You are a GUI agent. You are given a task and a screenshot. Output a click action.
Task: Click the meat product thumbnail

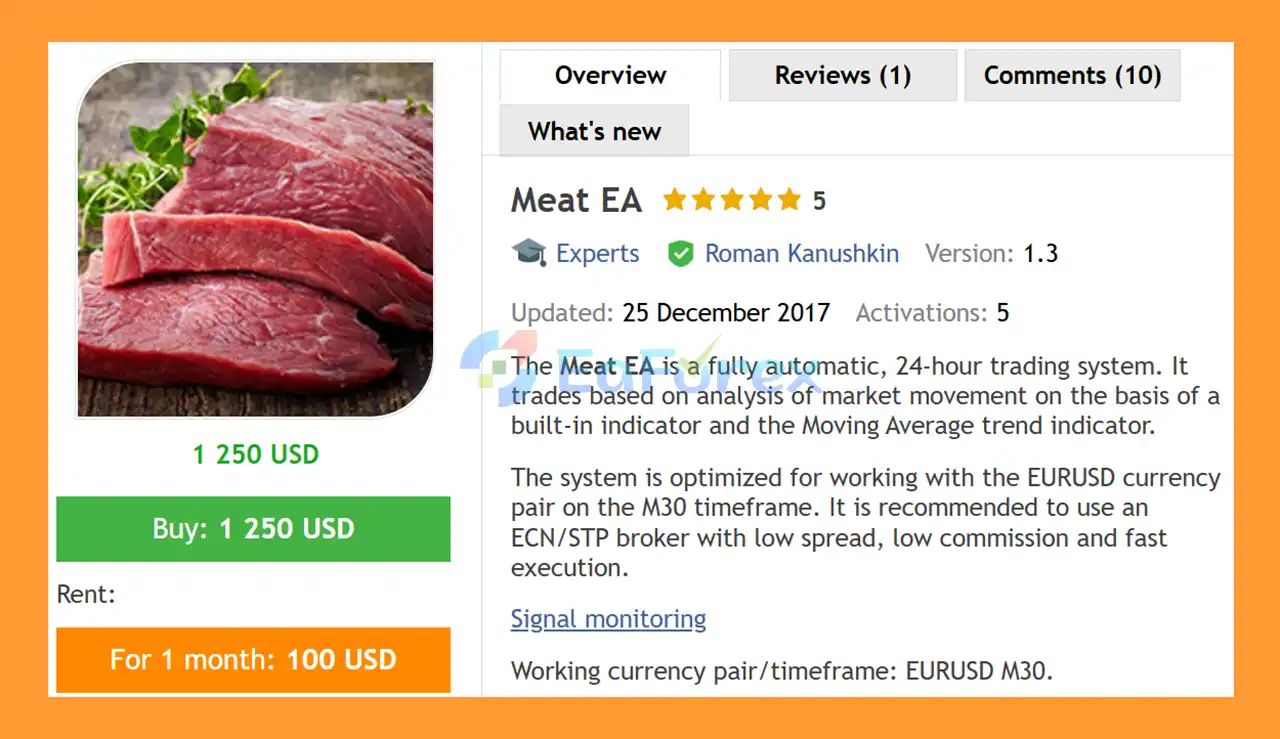click(x=255, y=240)
